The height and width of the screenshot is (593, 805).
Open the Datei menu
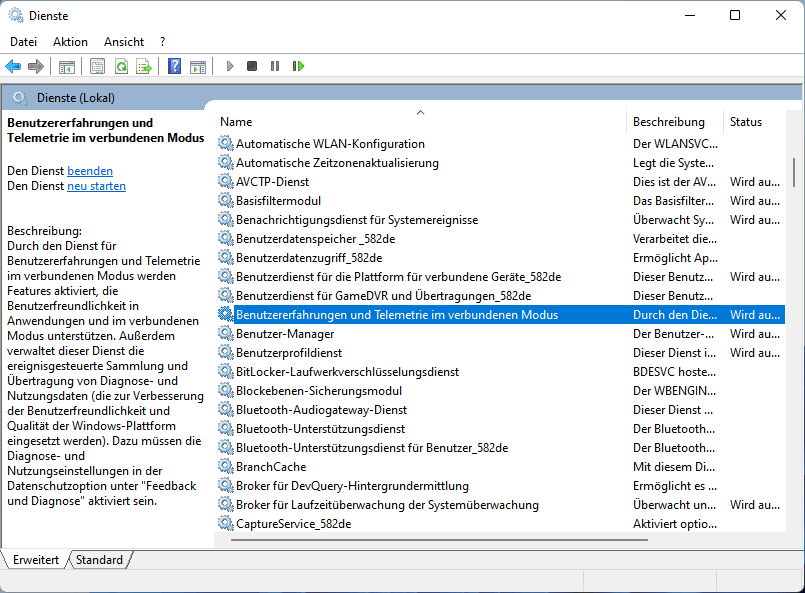23,42
